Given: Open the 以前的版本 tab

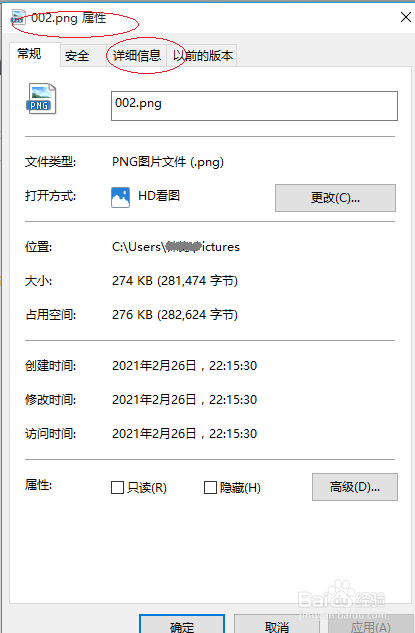Looking at the screenshot, I should tap(203, 55).
